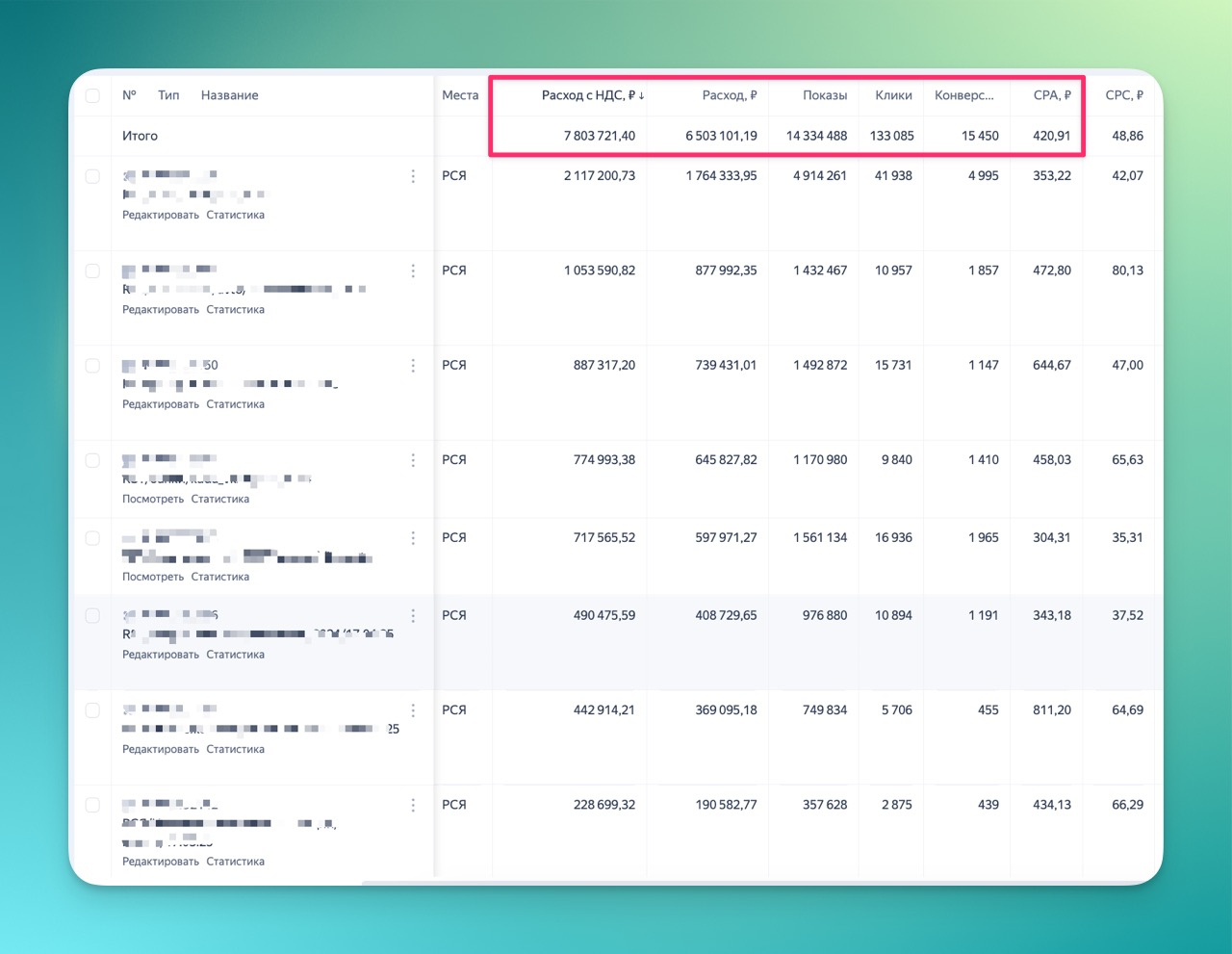Screen dimensions: 1232x954
Task: Click more options for 774 993,38 campaign
Action: click(x=413, y=460)
